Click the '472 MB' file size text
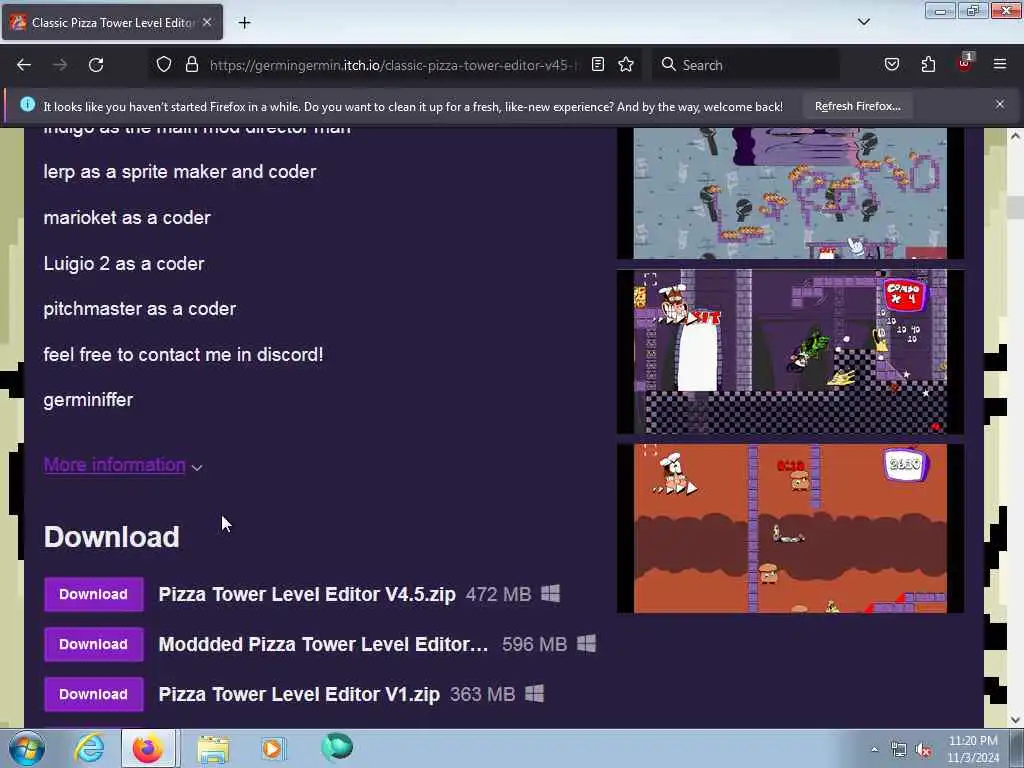Image resolution: width=1024 pixels, height=768 pixels. click(498, 594)
